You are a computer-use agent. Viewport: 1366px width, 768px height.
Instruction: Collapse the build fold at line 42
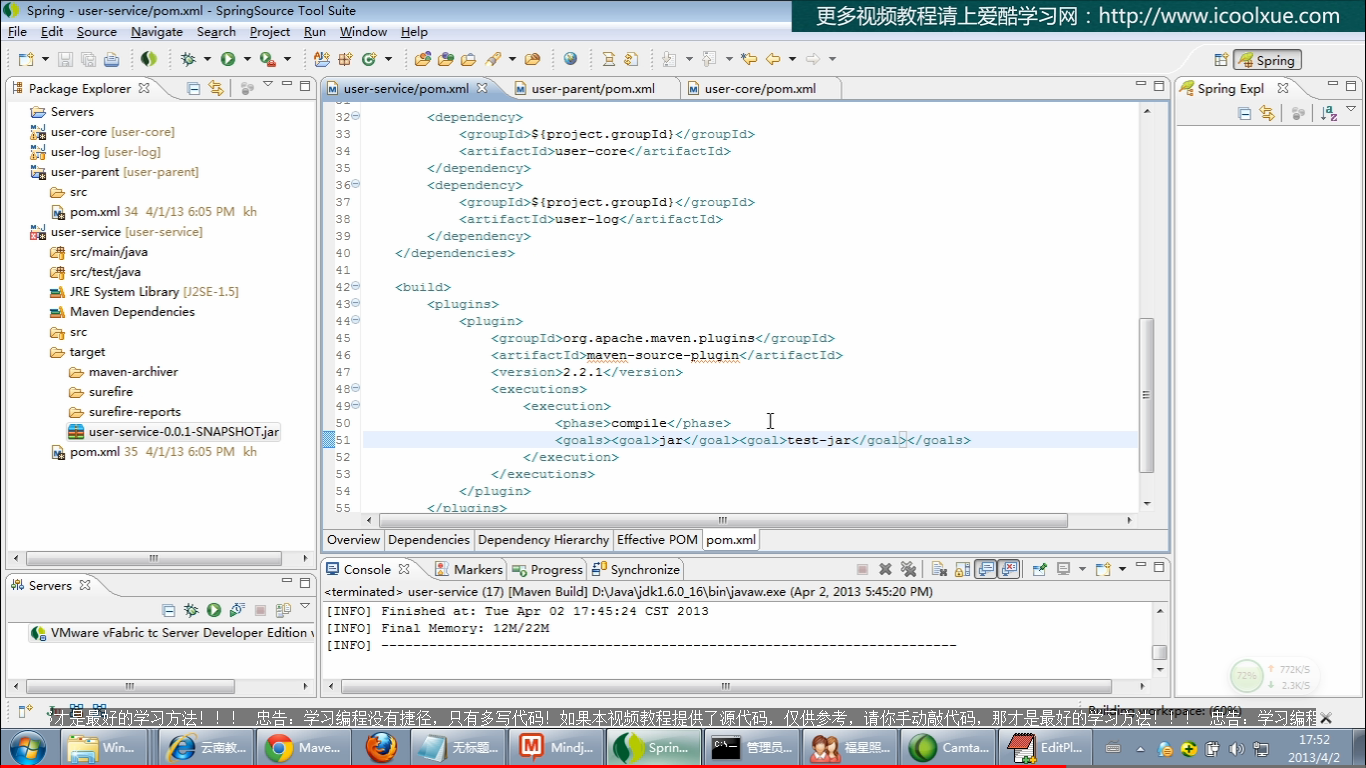355,286
